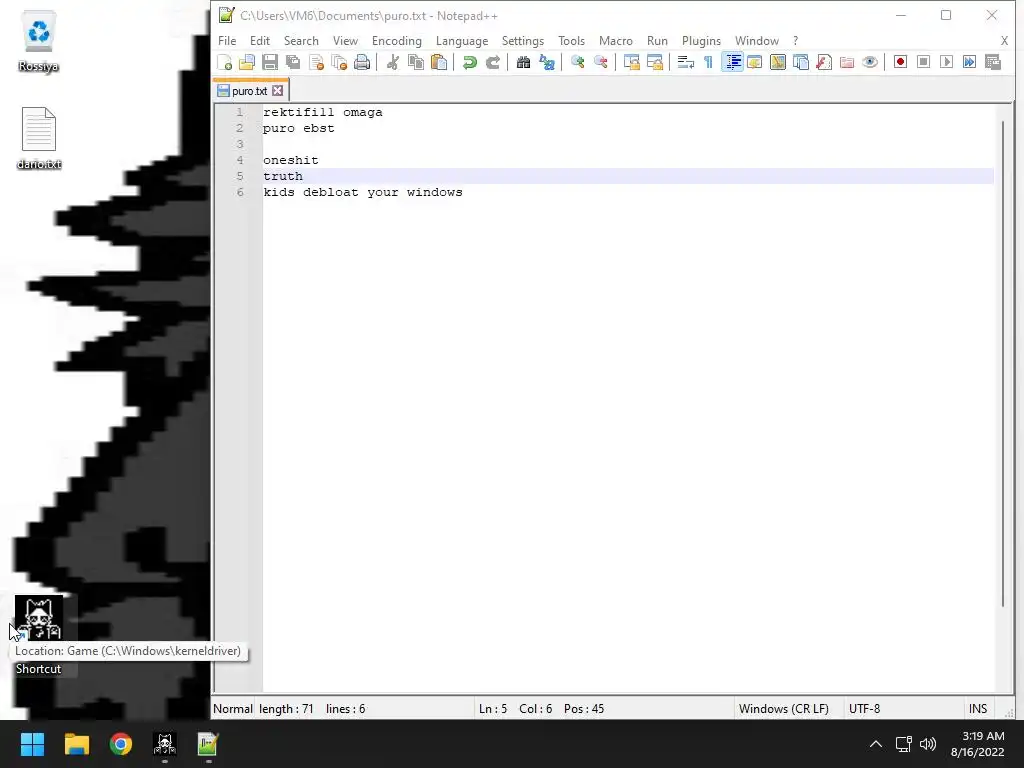This screenshot has width=1024, height=768.
Task: Open the View menu
Action: coord(345,40)
